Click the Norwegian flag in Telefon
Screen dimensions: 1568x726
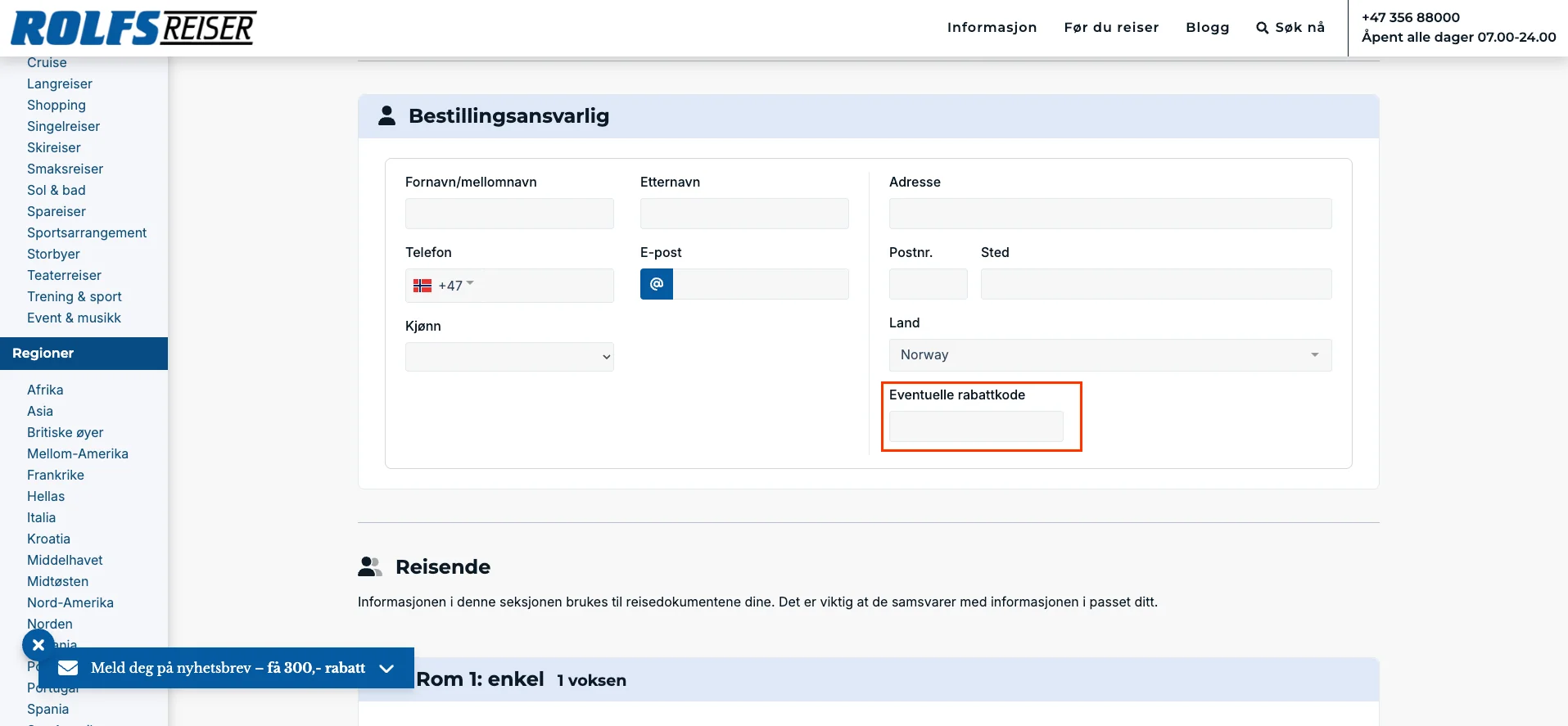pos(423,286)
